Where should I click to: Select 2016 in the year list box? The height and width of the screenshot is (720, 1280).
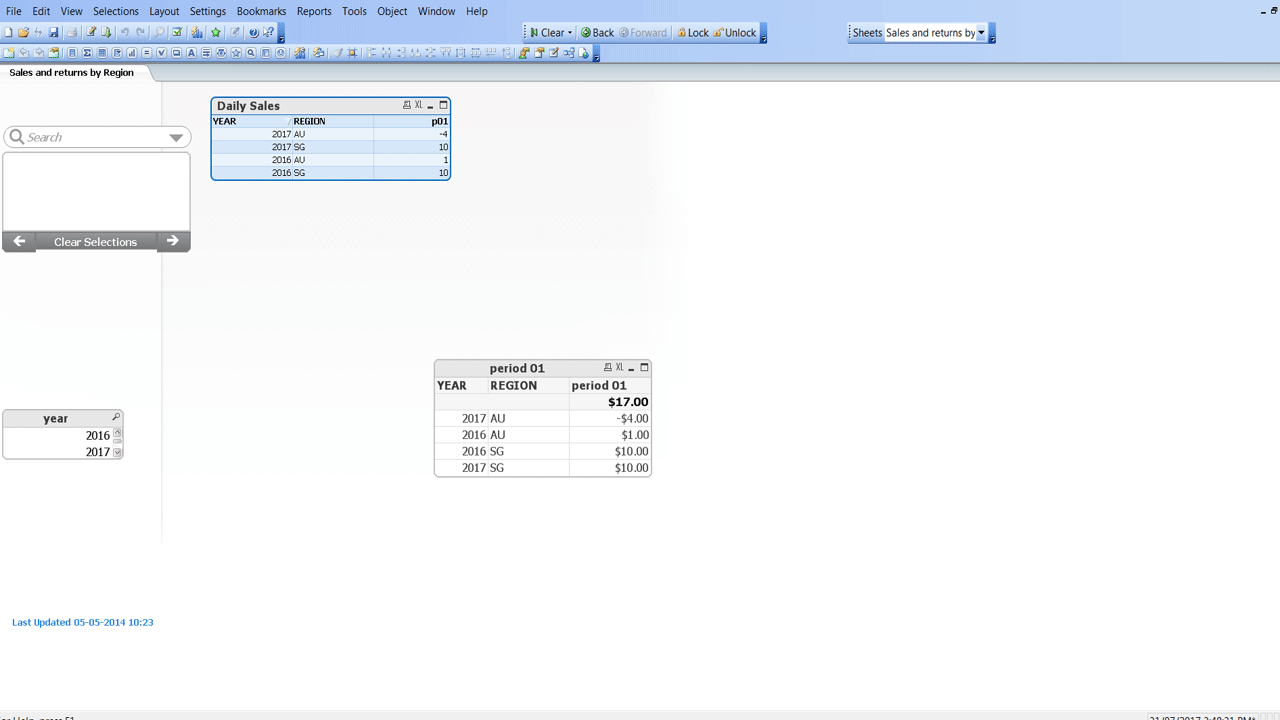[58, 436]
